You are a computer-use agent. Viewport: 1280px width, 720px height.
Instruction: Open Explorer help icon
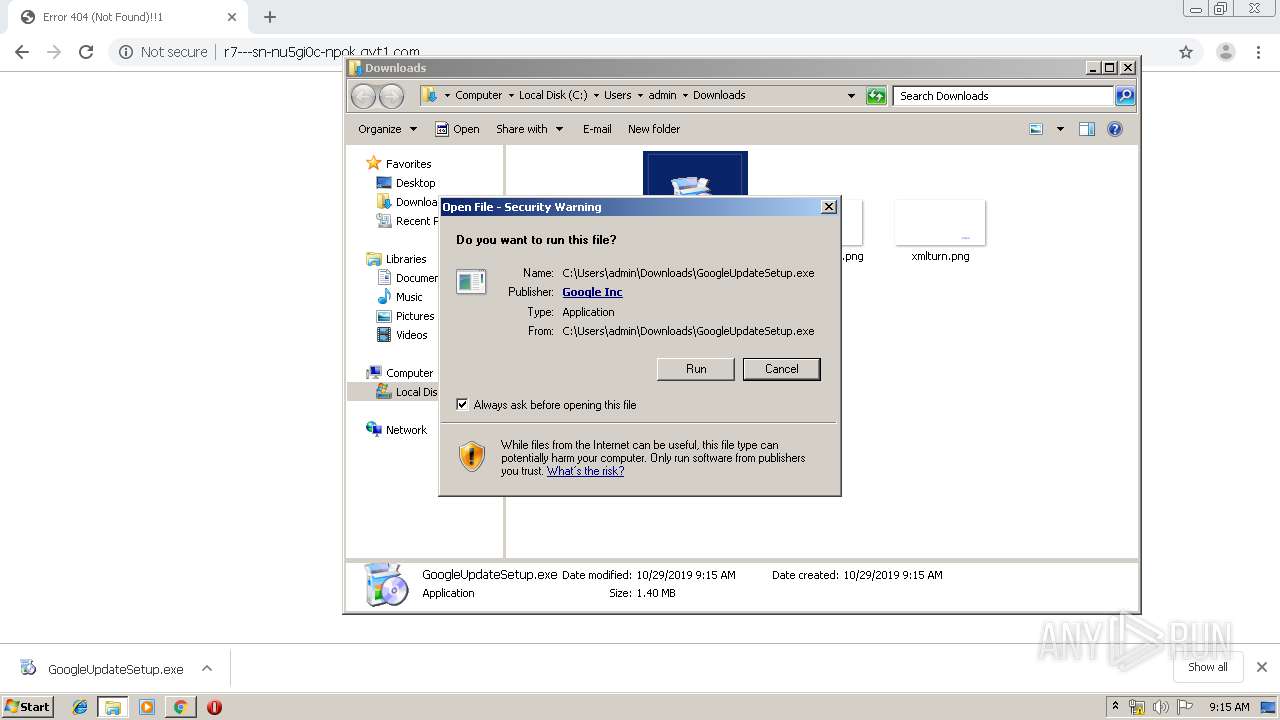tap(1115, 129)
